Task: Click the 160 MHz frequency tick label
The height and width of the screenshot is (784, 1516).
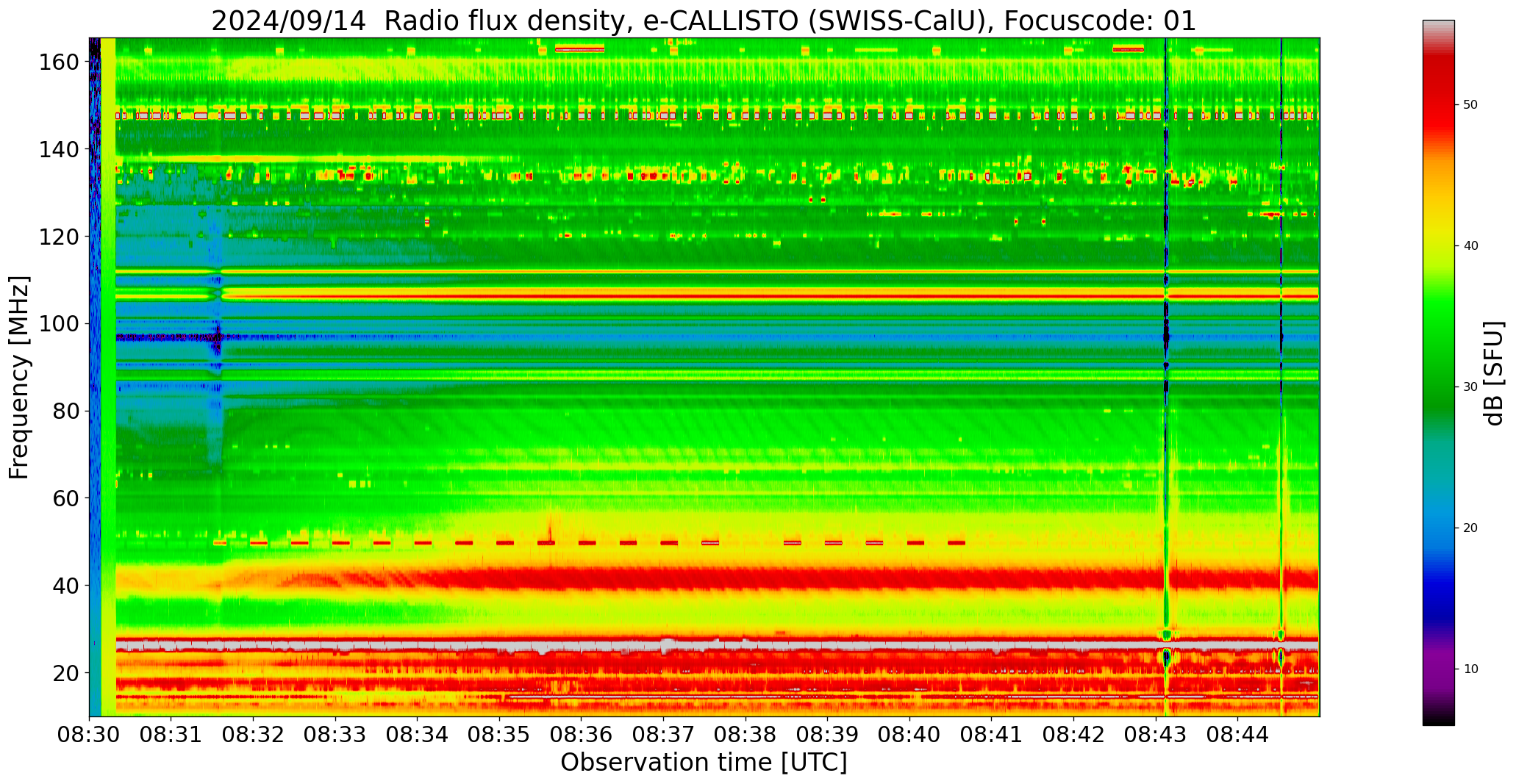Action: (59, 62)
